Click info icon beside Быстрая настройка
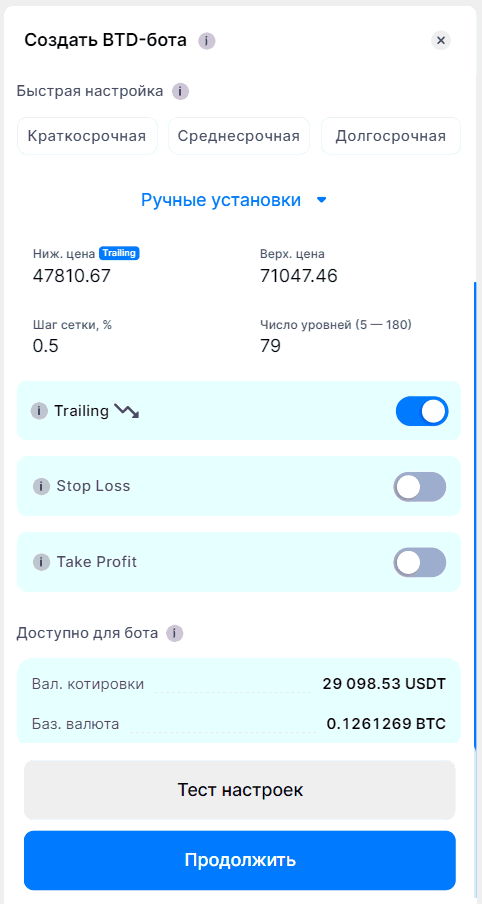The image size is (482, 904). click(x=180, y=91)
